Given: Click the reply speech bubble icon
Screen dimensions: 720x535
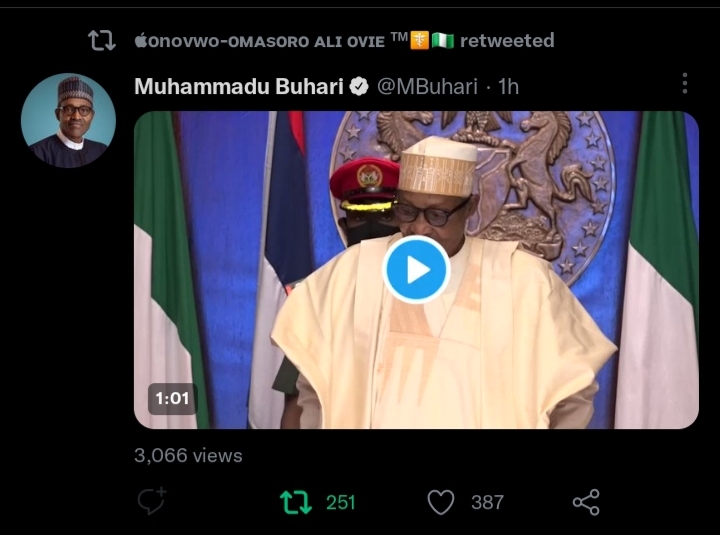Looking at the screenshot, I should tap(151, 502).
